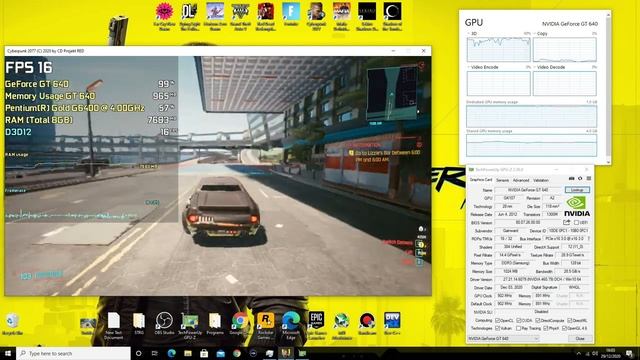Open the New Text Document desktop file

click(113, 326)
